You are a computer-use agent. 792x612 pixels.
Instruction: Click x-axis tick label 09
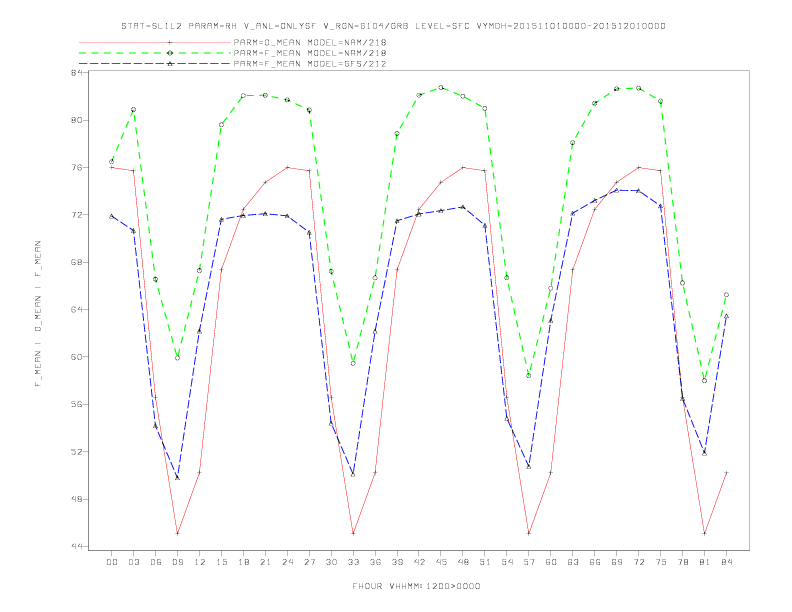[x=177, y=562]
